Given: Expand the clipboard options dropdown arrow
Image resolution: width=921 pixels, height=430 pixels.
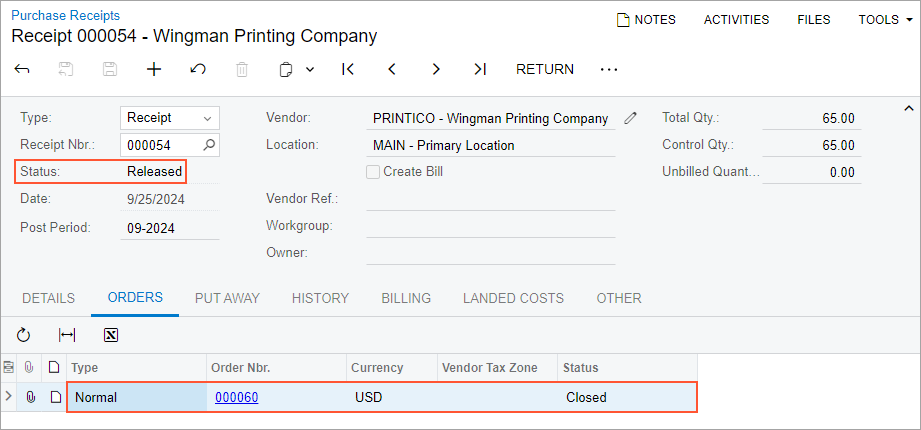Looking at the screenshot, I should pyautogui.click(x=310, y=69).
